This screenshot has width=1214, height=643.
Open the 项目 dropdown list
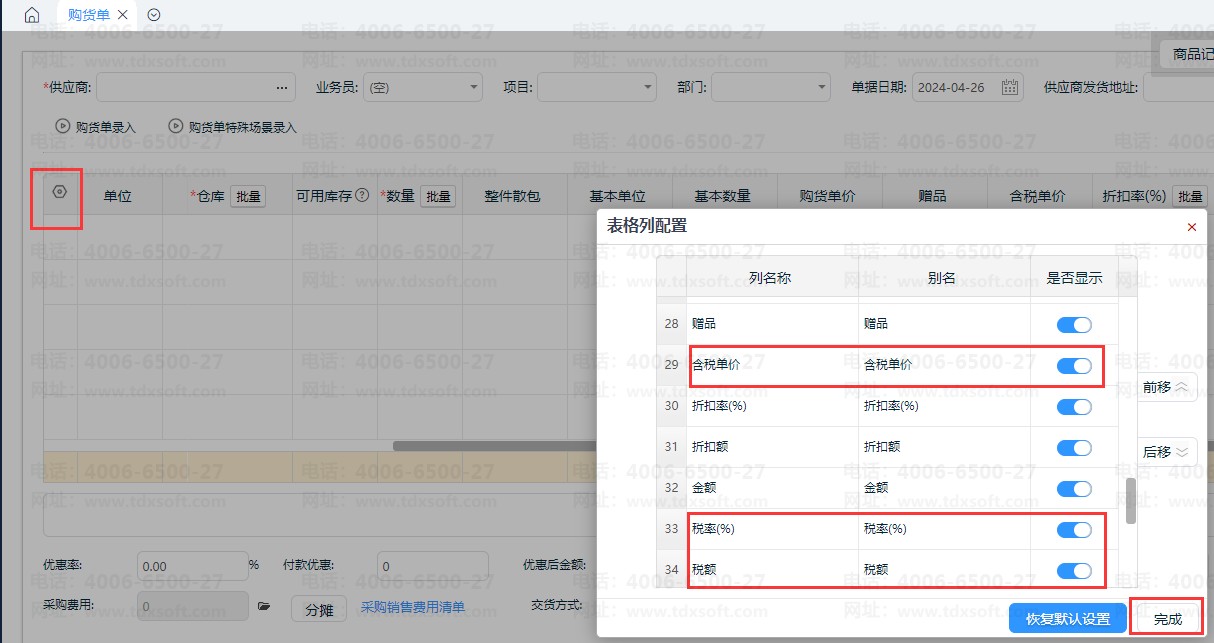(647, 88)
